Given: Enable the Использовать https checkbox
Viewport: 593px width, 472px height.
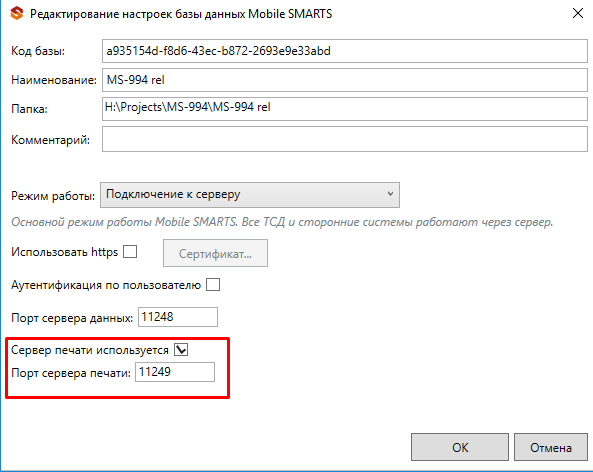Looking at the screenshot, I should pos(130,252).
